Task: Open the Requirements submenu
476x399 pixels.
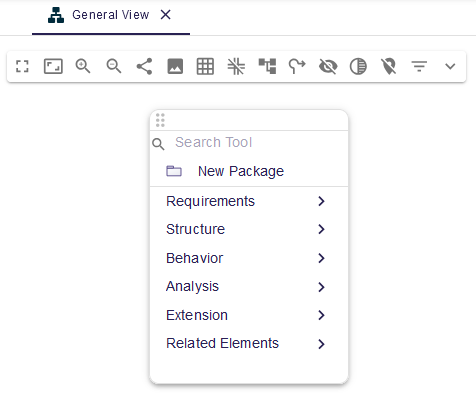Action: pyautogui.click(x=249, y=201)
